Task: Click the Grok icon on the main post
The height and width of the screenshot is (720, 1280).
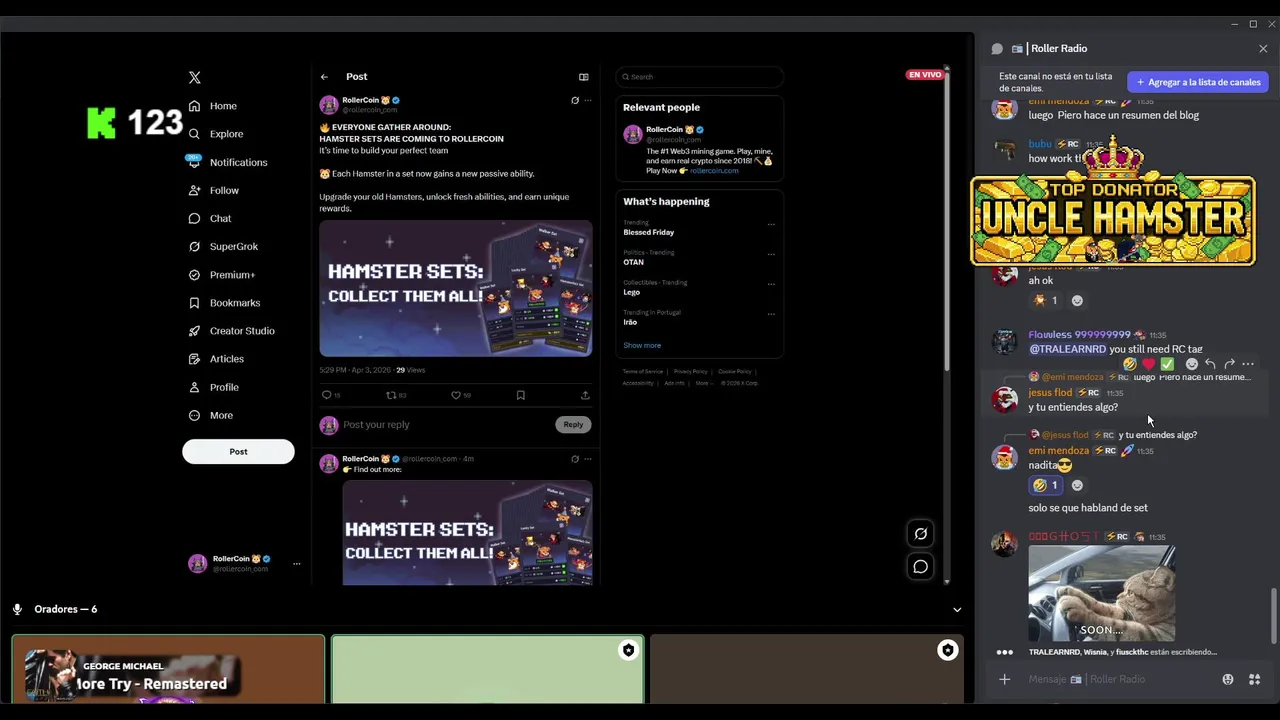Action: pos(575,100)
